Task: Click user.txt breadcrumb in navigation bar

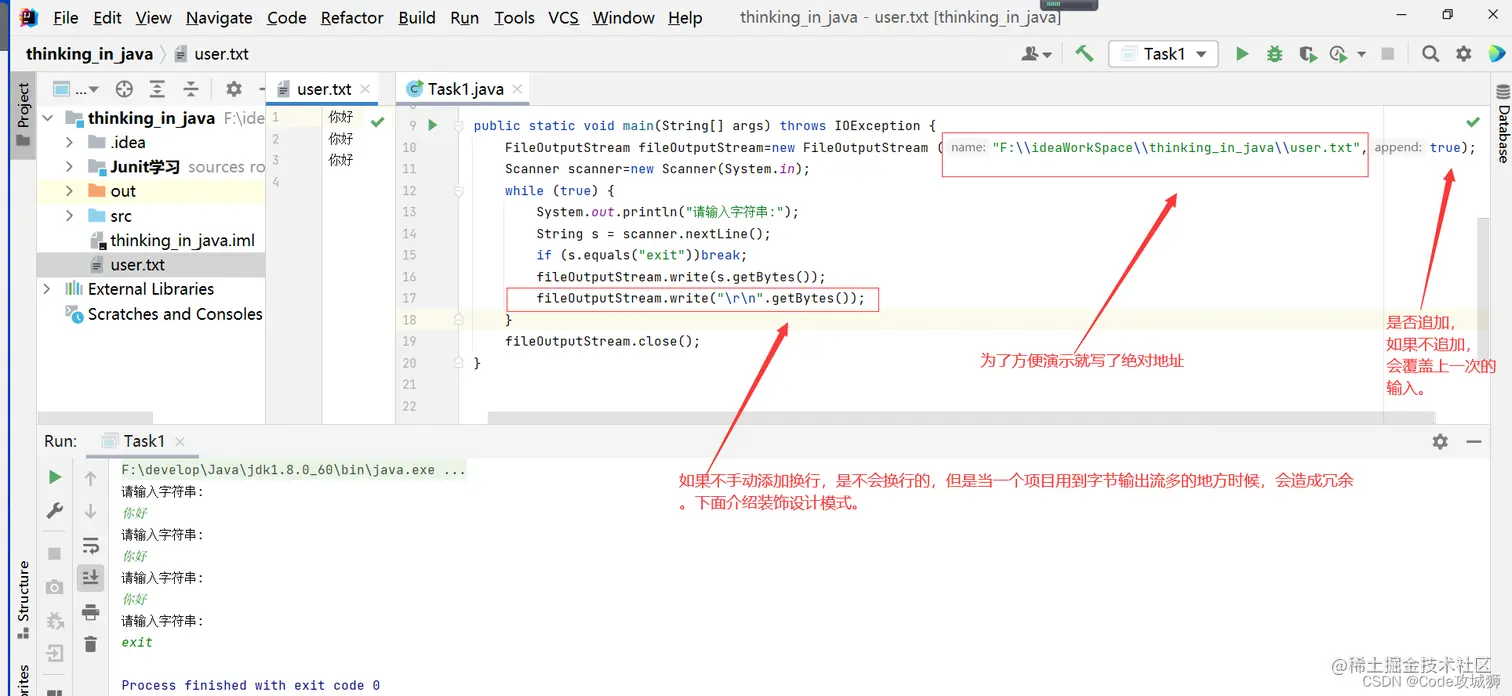Action: [211, 54]
